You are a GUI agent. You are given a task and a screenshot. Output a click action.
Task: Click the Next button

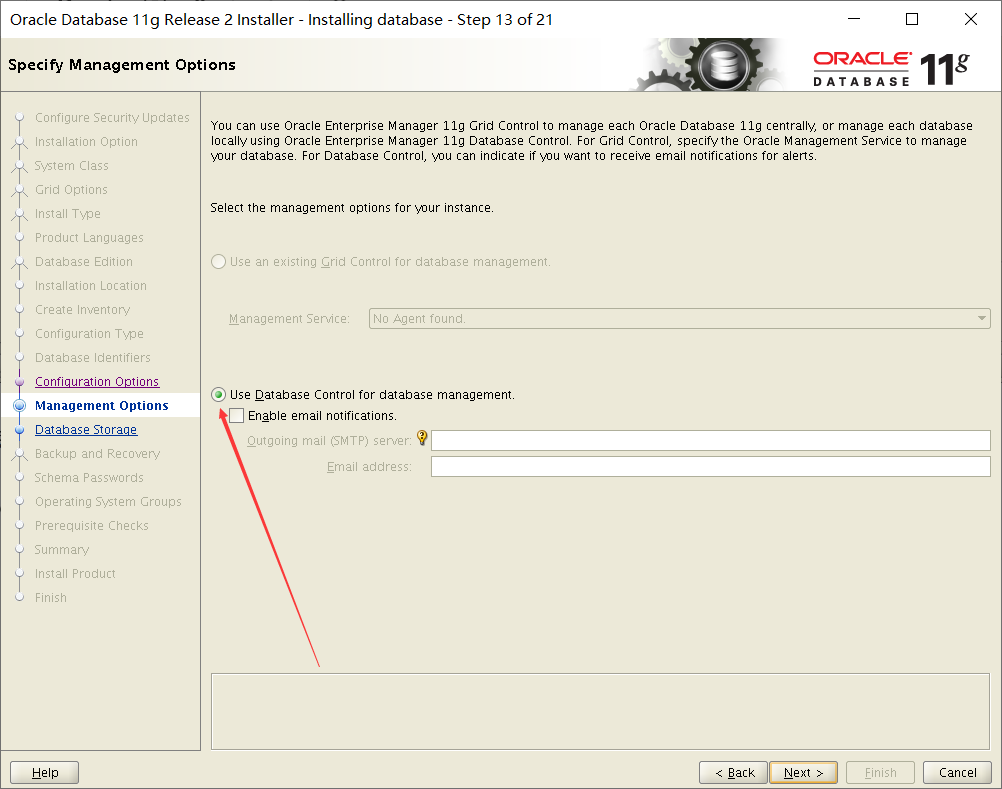tap(803, 772)
